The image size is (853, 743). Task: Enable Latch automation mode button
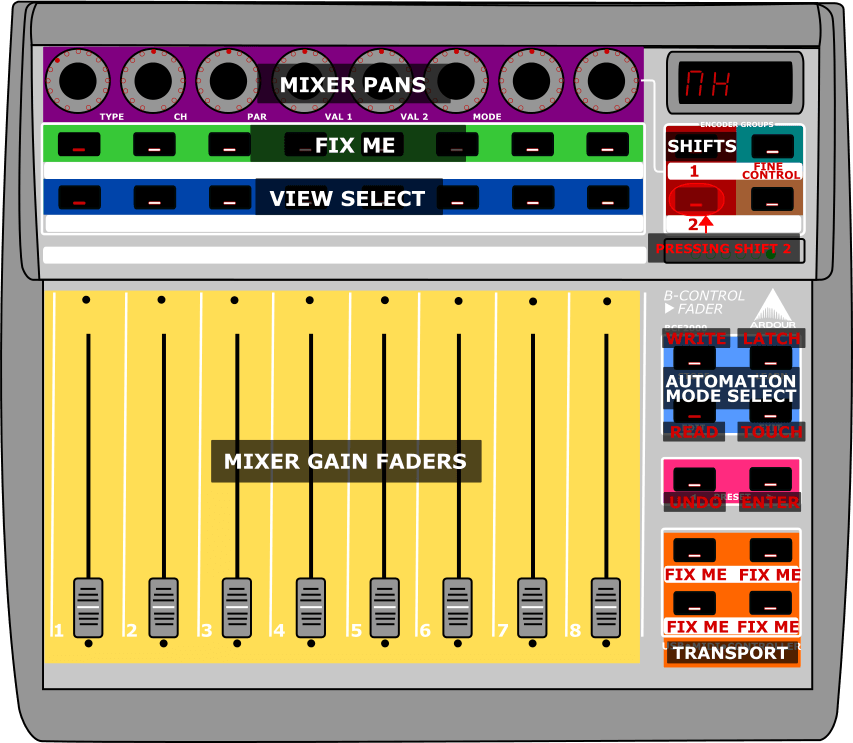click(771, 358)
